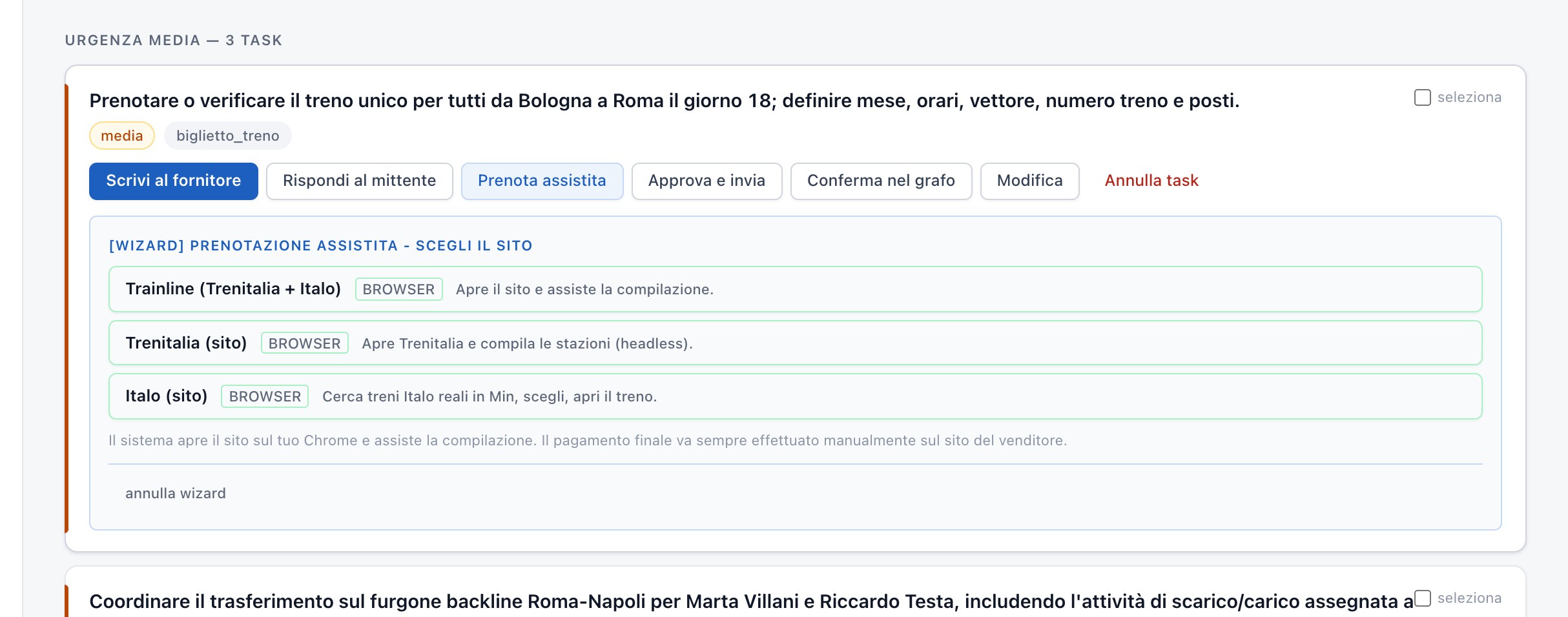The width and height of the screenshot is (1568, 617).
Task: Click BROWSER badge in Trainline row
Action: pyautogui.click(x=398, y=289)
